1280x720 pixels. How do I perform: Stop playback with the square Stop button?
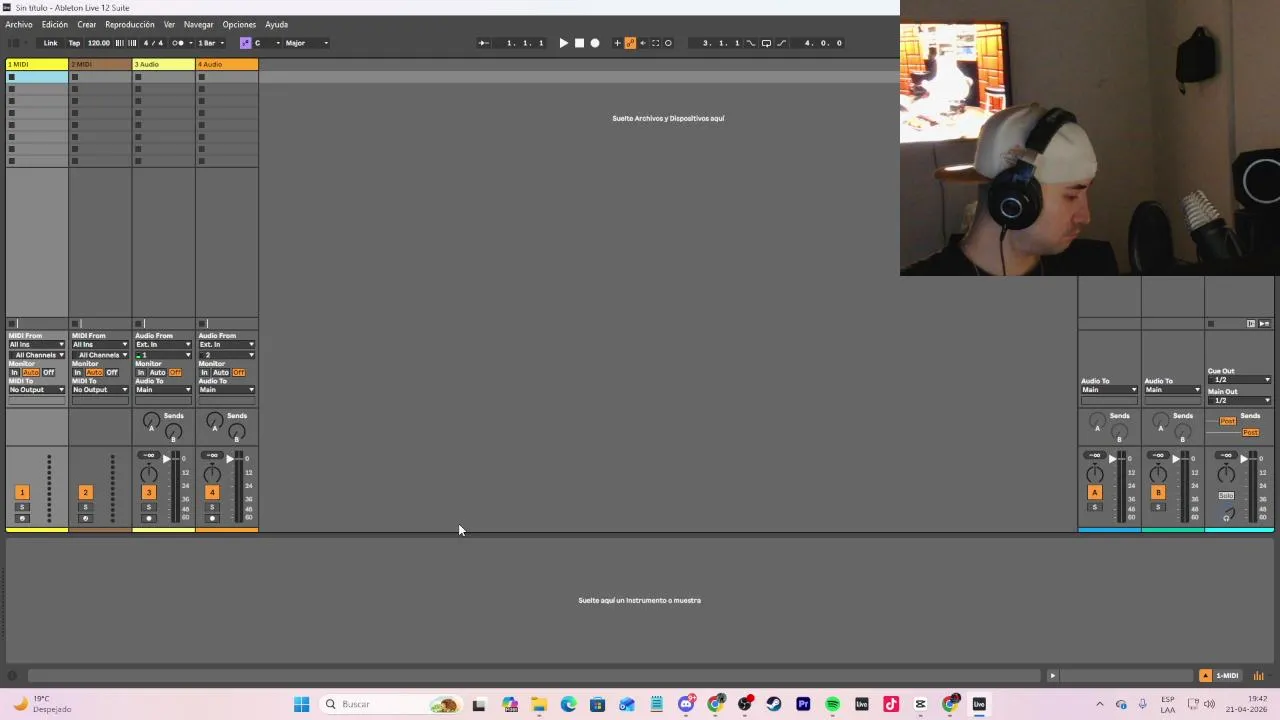click(x=579, y=43)
